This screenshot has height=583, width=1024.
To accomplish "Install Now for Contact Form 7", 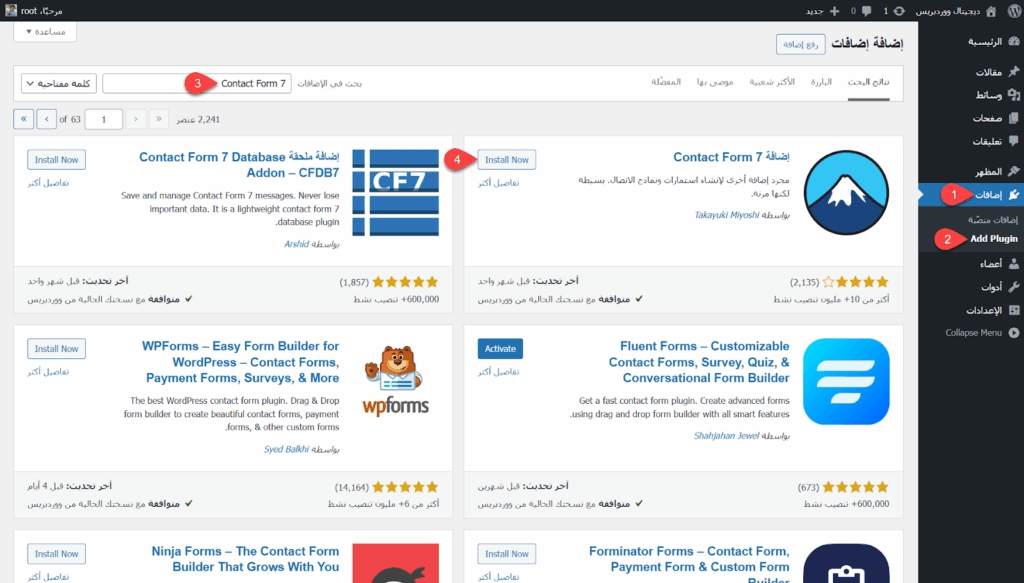I will click(507, 160).
